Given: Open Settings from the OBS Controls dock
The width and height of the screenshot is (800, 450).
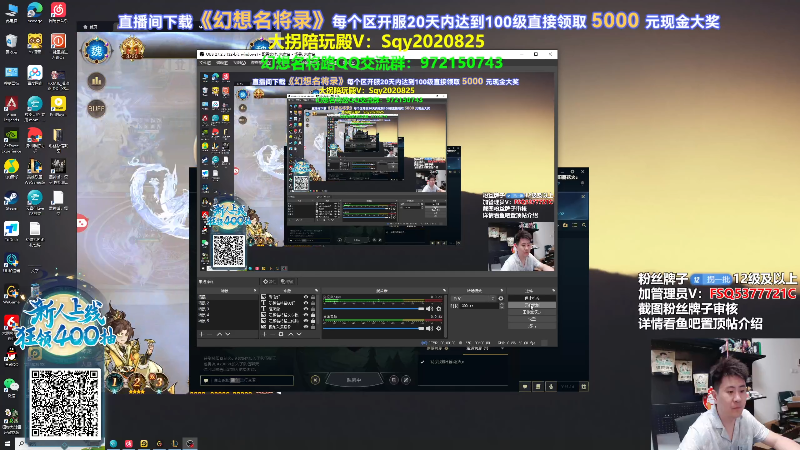Looking at the screenshot, I should pos(532,319).
